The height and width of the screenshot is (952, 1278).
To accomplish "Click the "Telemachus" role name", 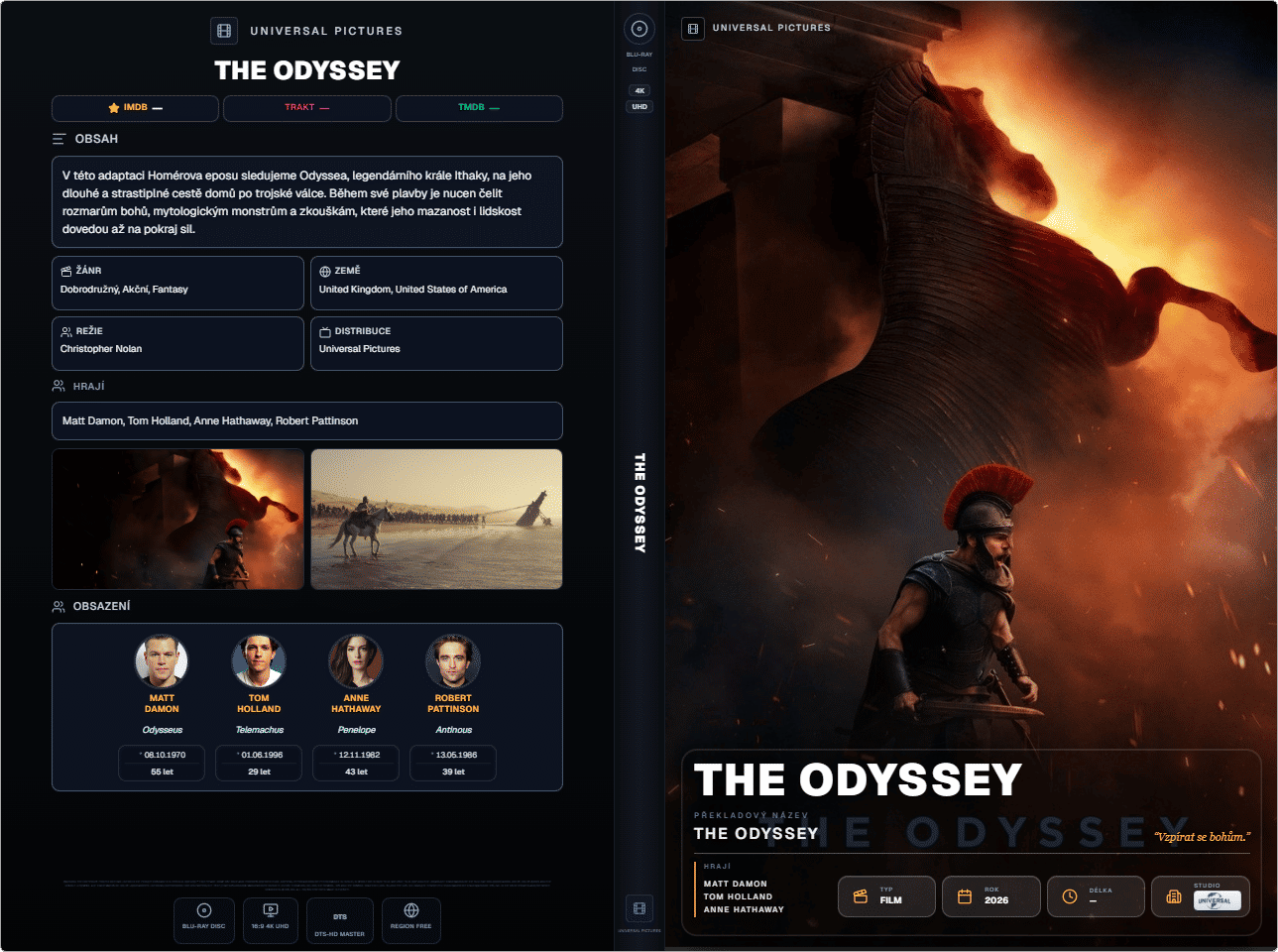I will [260, 730].
